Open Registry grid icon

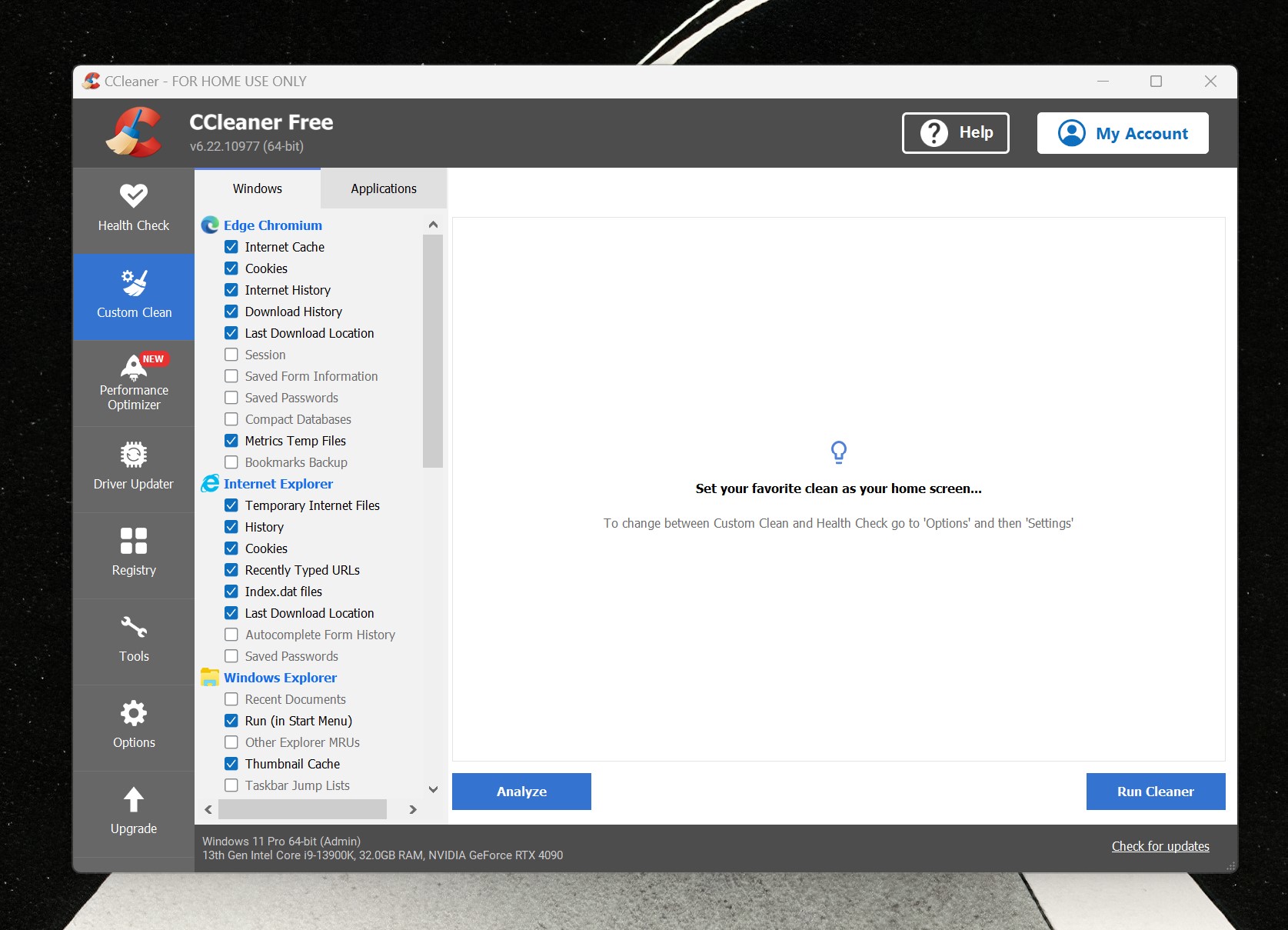[x=134, y=541]
